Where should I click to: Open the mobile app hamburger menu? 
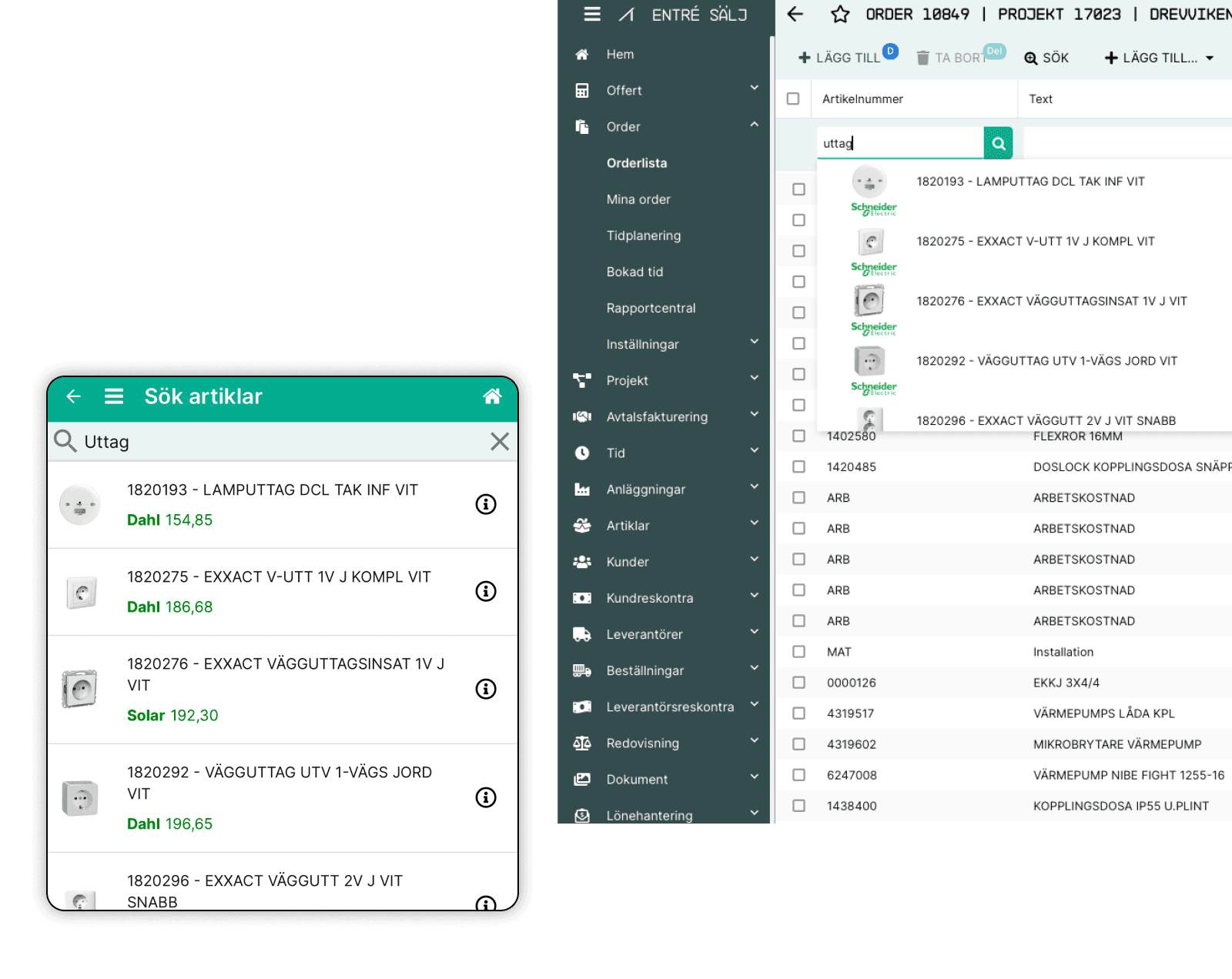click(x=114, y=396)
